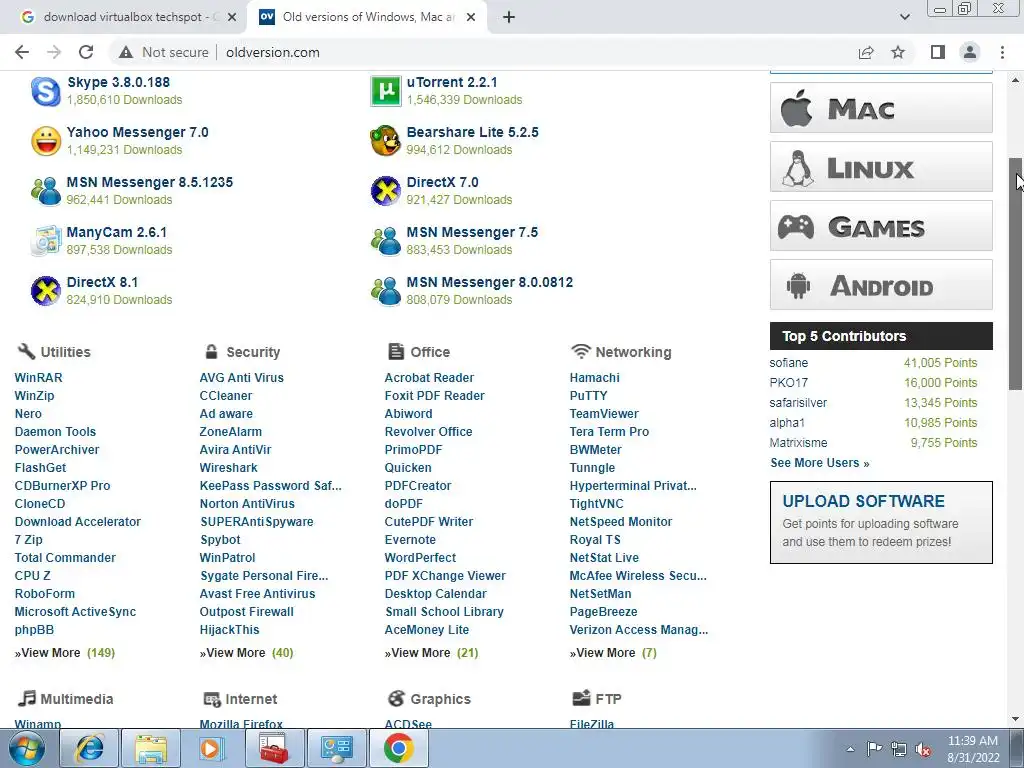1024x768 pixels.
Task: Select the Old versions of Windows tab
Action: (x=368, y=17)
